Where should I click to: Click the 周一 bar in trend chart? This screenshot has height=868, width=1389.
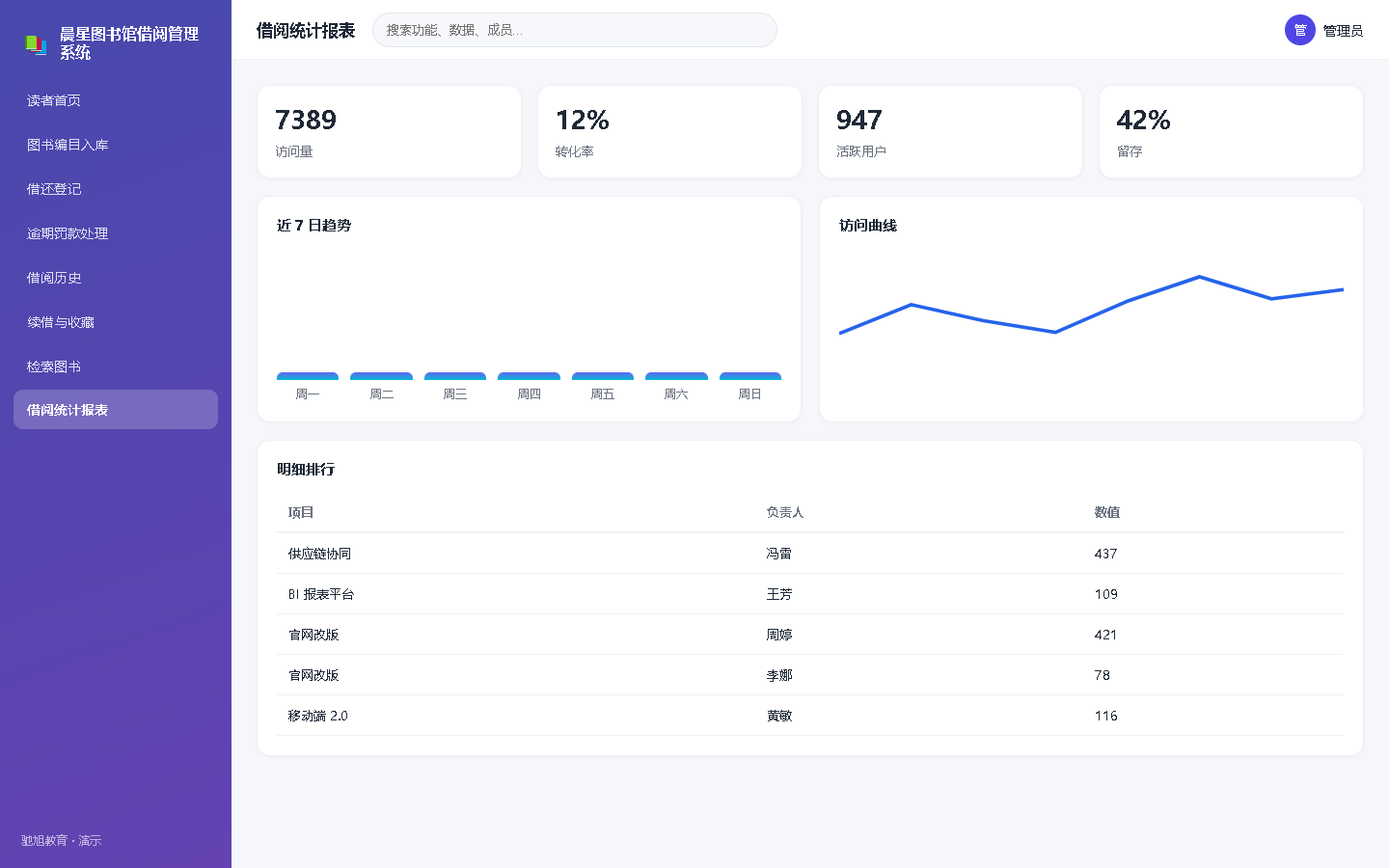coord(308,376)
